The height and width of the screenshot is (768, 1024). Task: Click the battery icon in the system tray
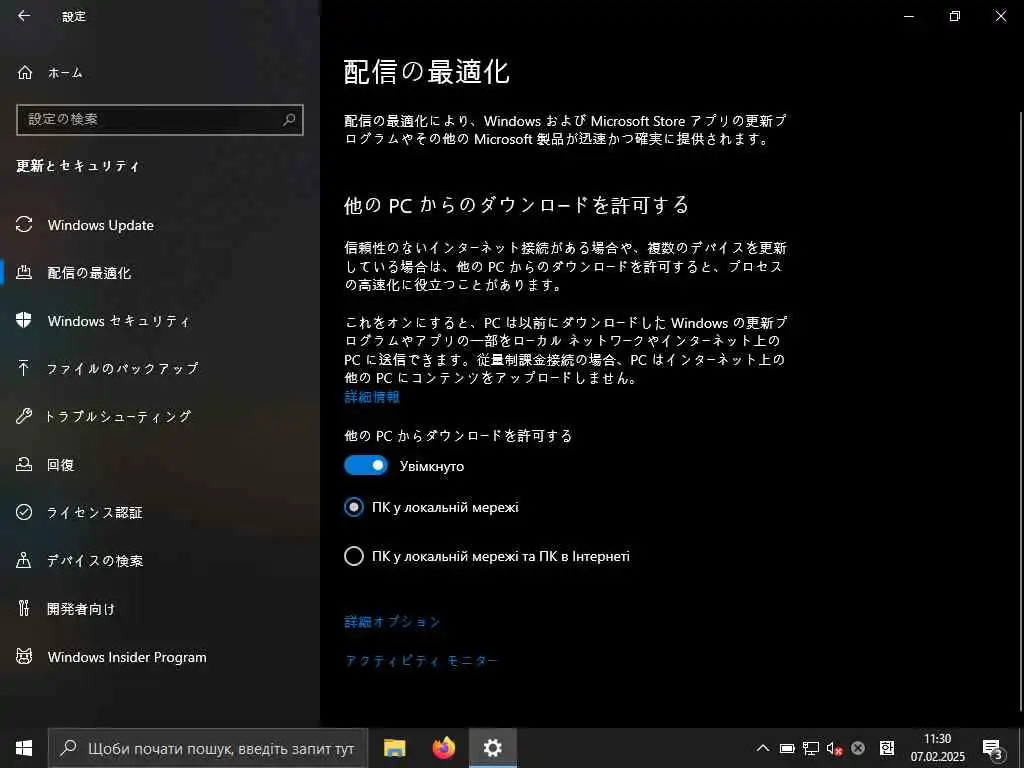787,748
